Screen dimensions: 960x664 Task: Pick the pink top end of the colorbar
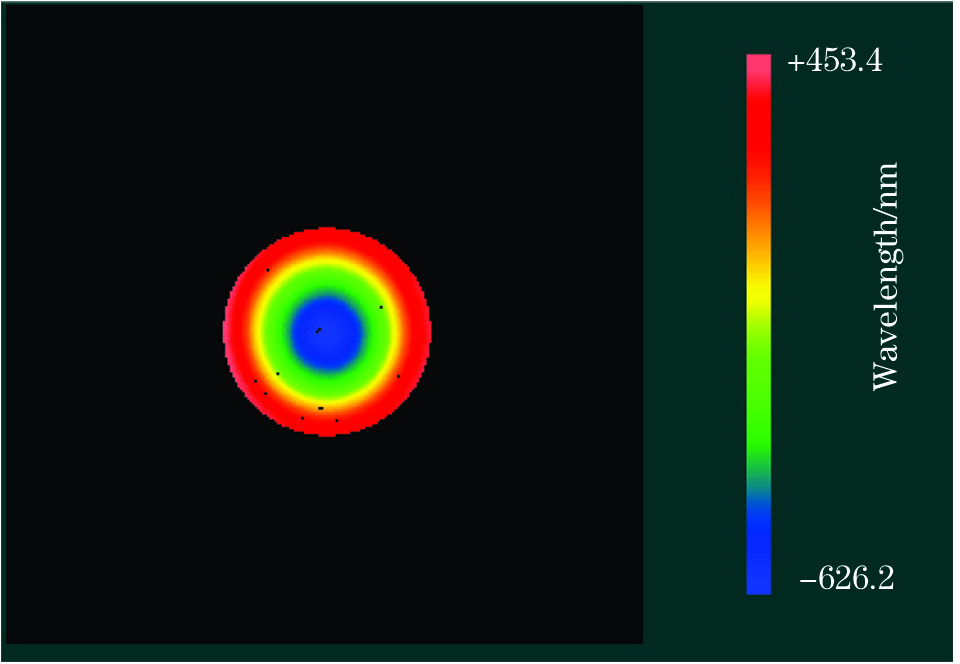[759, 62]
